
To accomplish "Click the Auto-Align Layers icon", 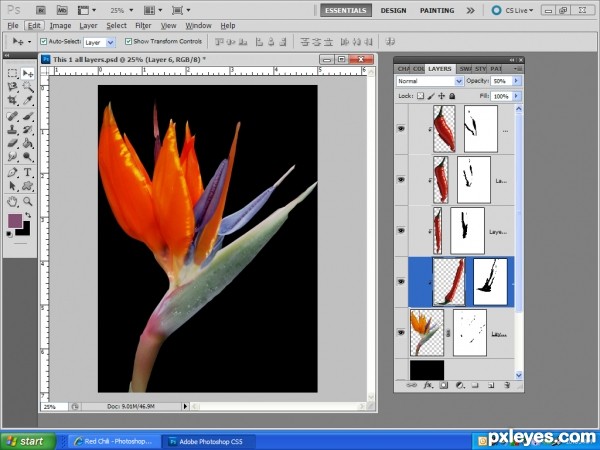I will [390, 41].
